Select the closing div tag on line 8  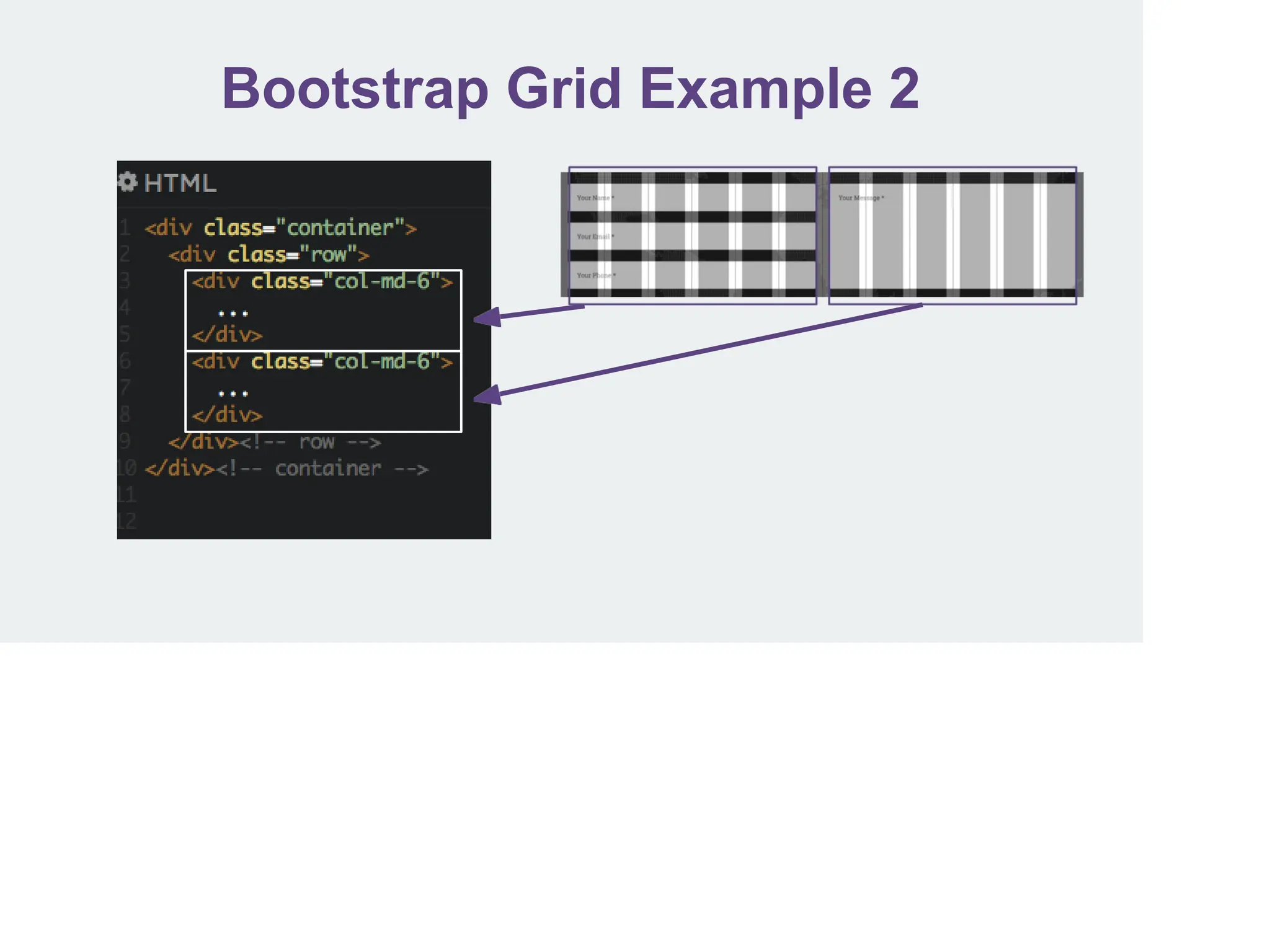[227, 415]
